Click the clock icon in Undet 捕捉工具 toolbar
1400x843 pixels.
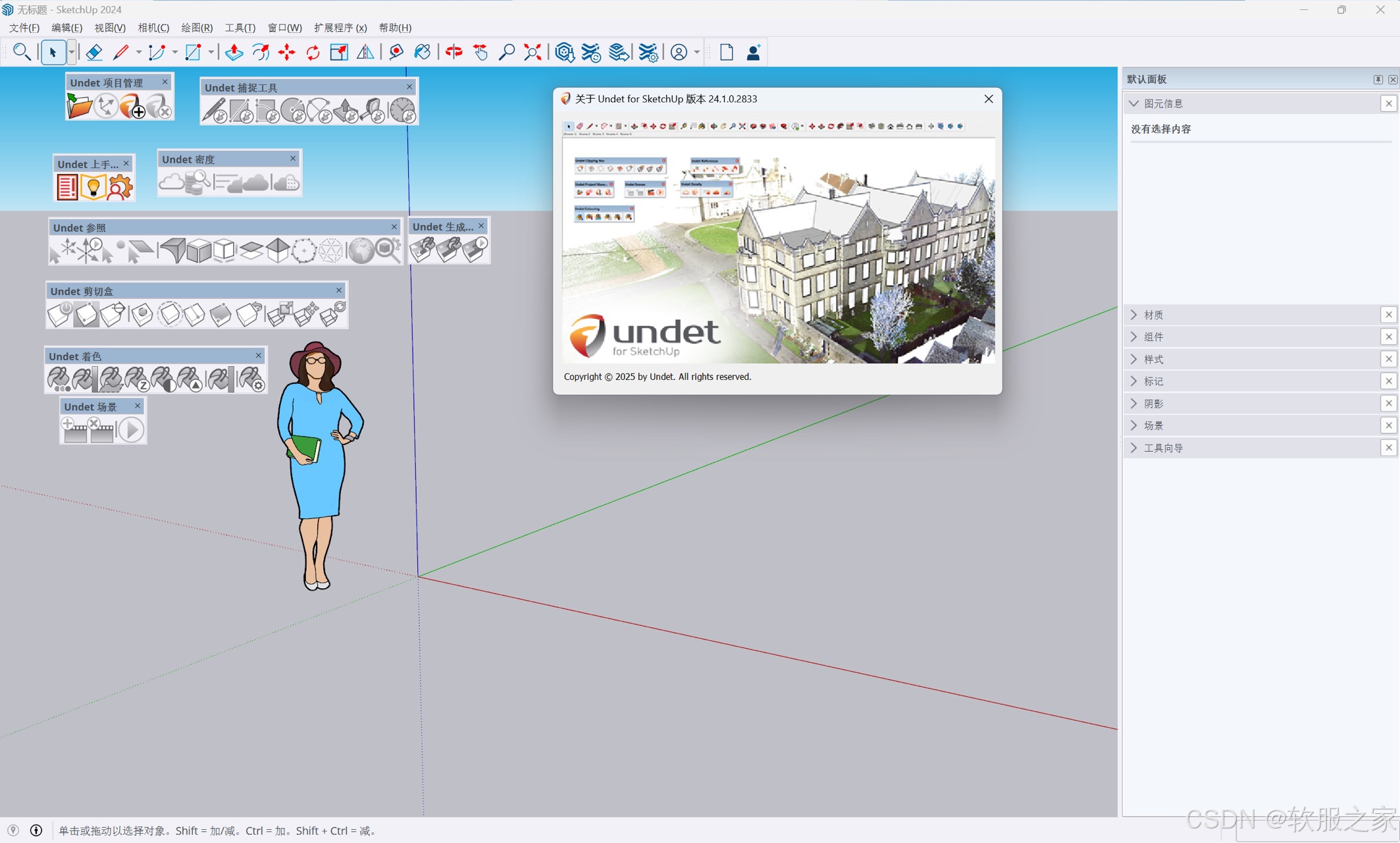[402, 110]
